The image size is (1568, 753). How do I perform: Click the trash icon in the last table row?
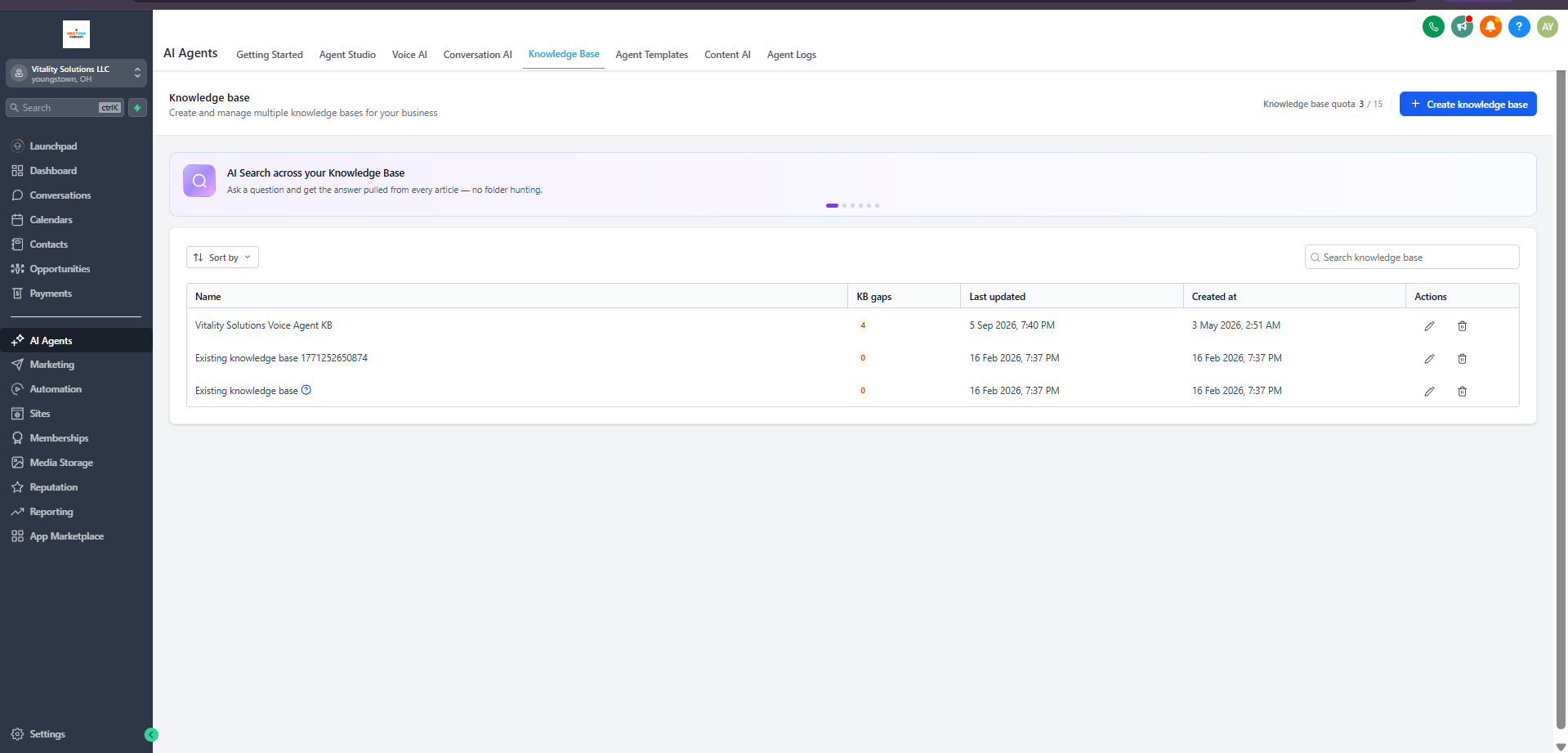coord(1462,392)
